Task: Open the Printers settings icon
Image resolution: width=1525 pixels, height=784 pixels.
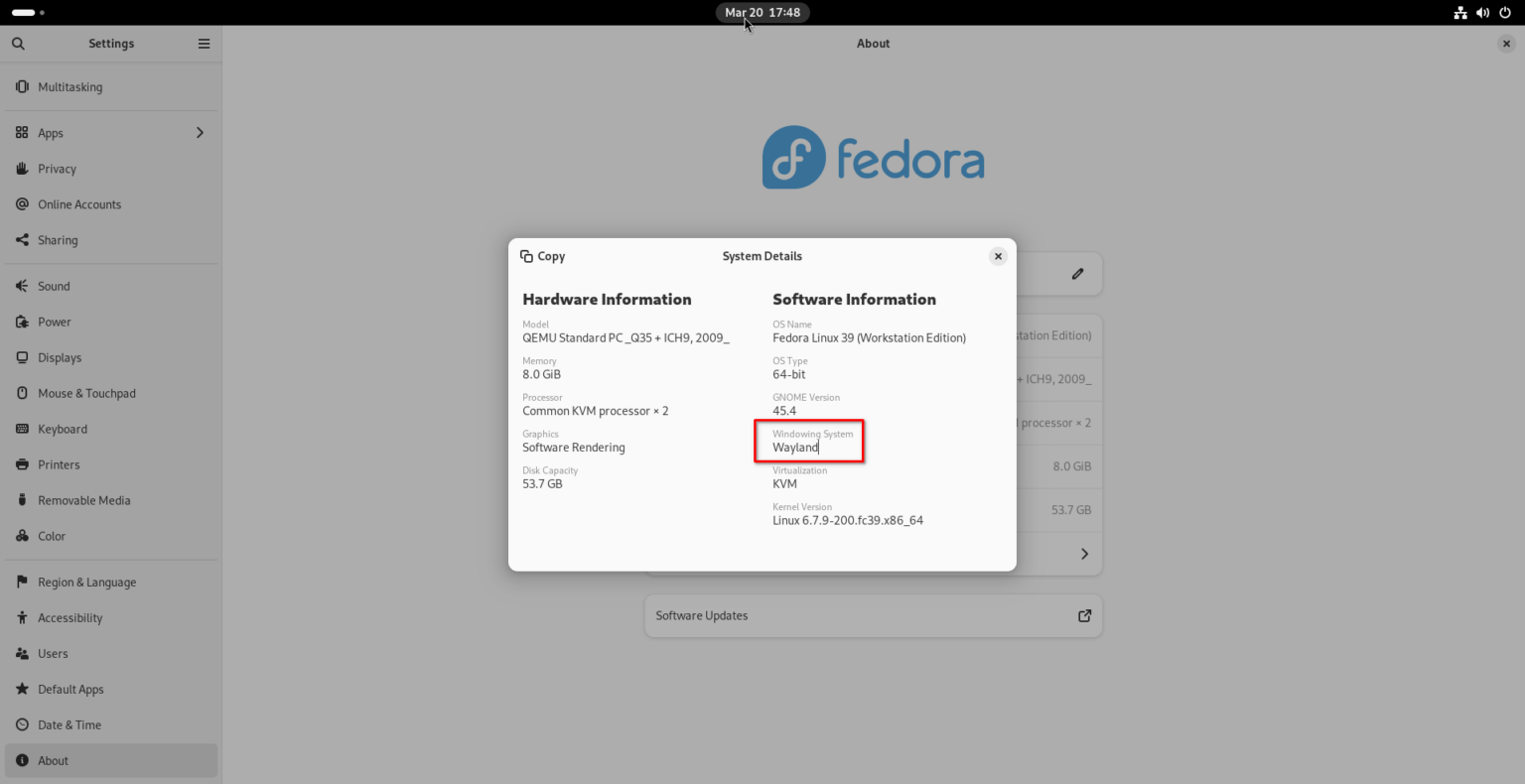Action: pos(21,464)
